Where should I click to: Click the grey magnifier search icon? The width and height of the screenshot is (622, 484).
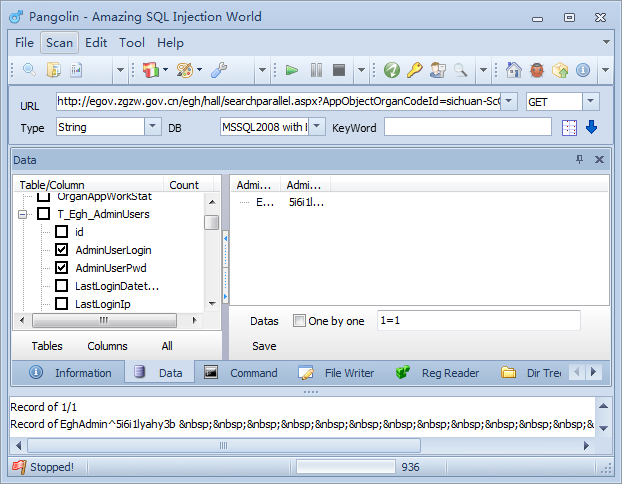[461, 70]
